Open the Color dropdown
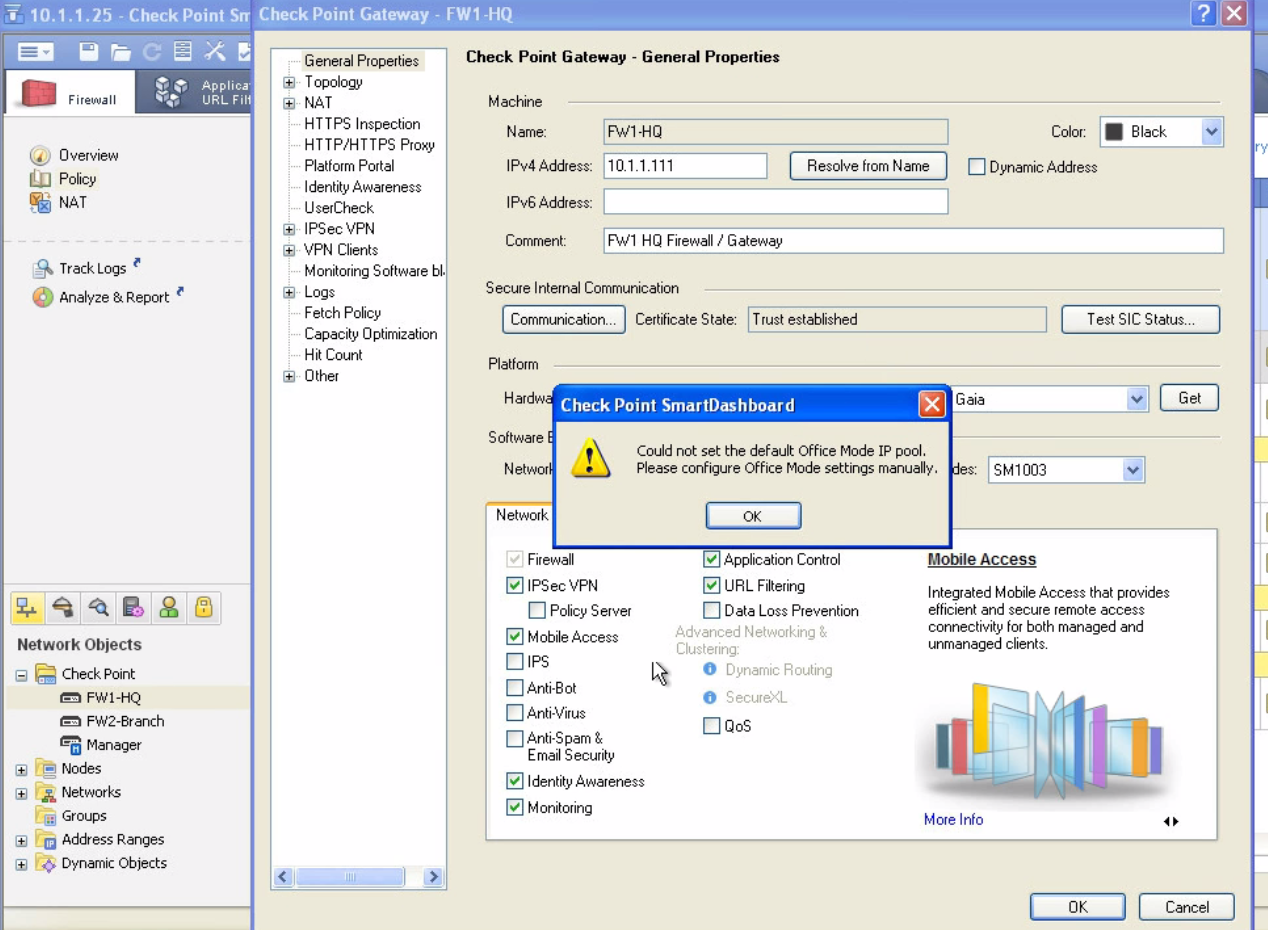Viewport: 1268px width, 930px height. 1211,132
